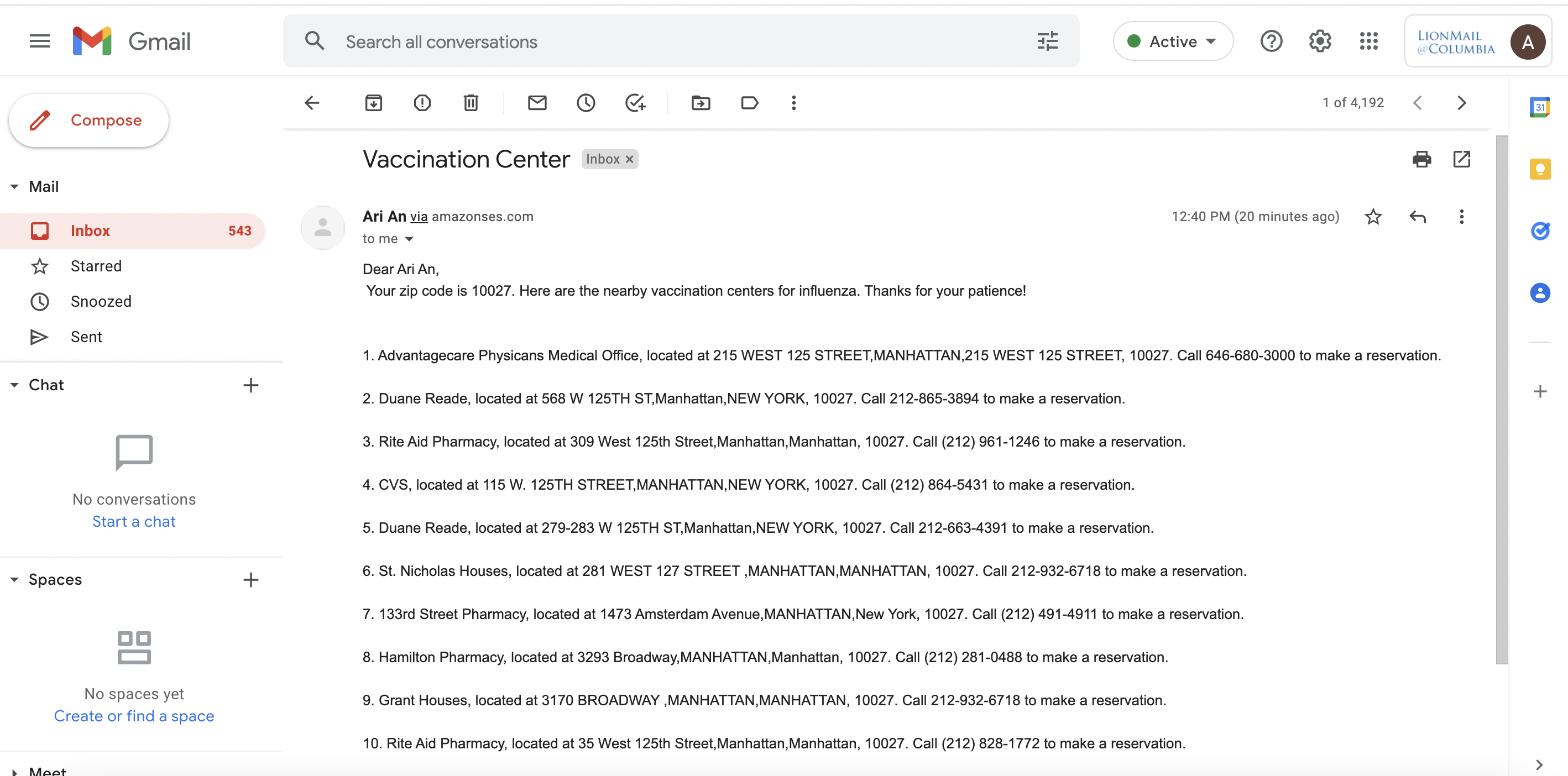Star the message from Ari An
1568x776 pixels.
[1373, 217]
